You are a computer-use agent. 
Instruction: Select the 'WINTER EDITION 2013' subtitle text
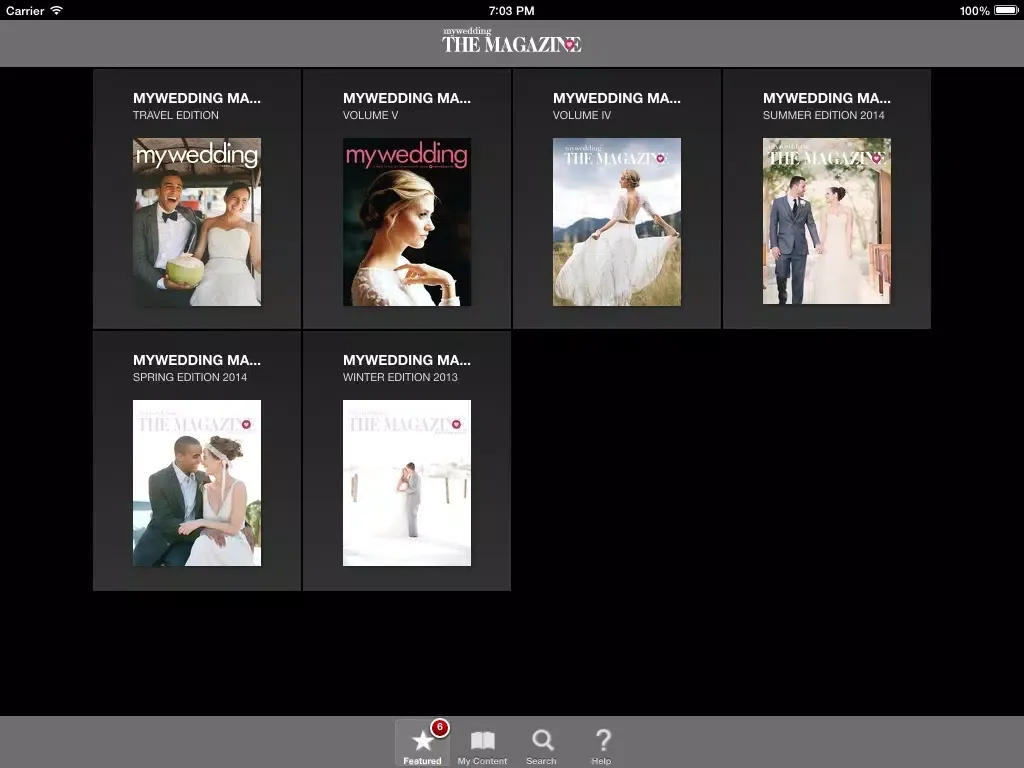pyautogui.click(x=400, y=377)
